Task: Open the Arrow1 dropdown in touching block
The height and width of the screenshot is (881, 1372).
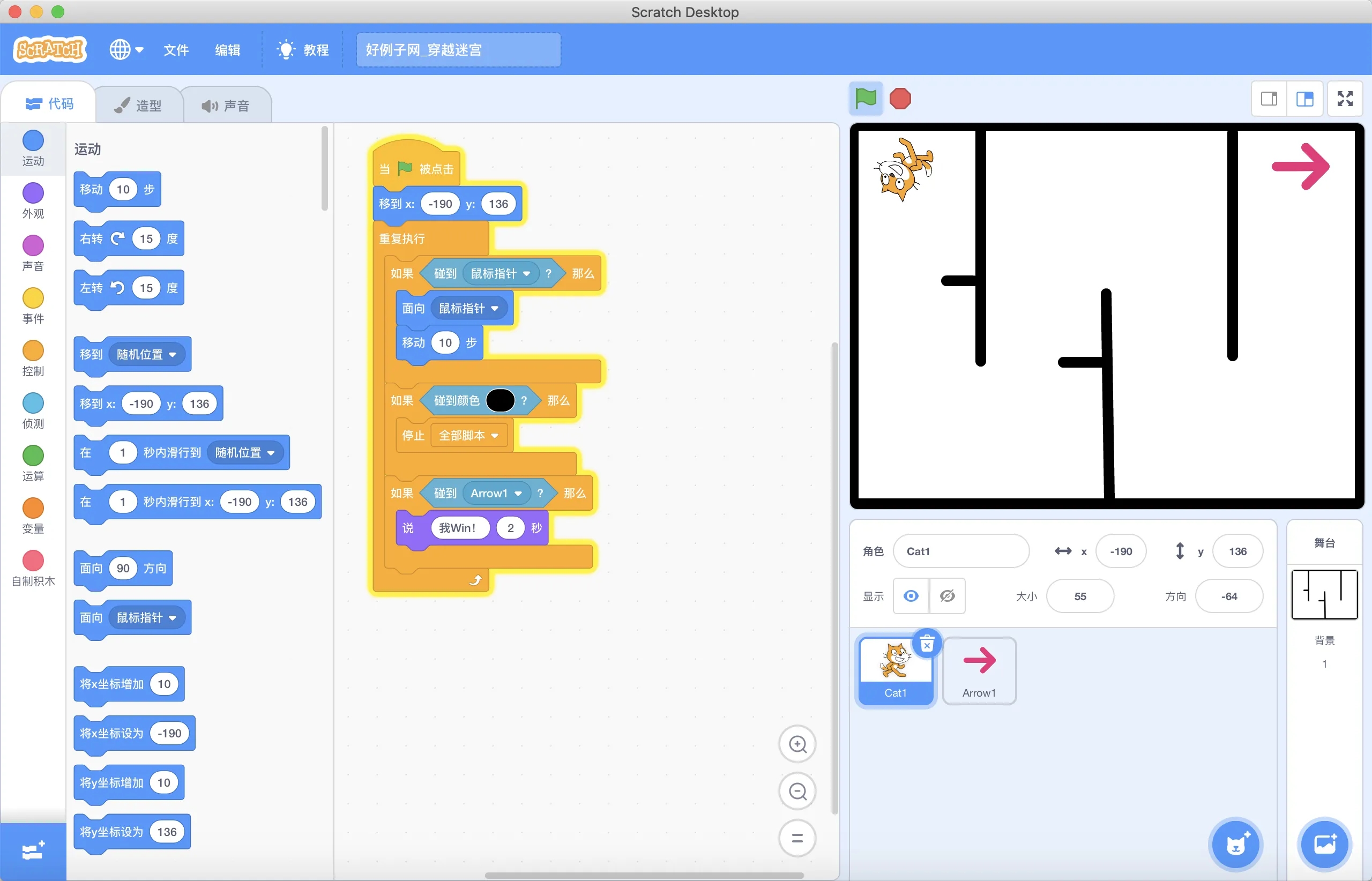Action: click(x=518, y=493)
